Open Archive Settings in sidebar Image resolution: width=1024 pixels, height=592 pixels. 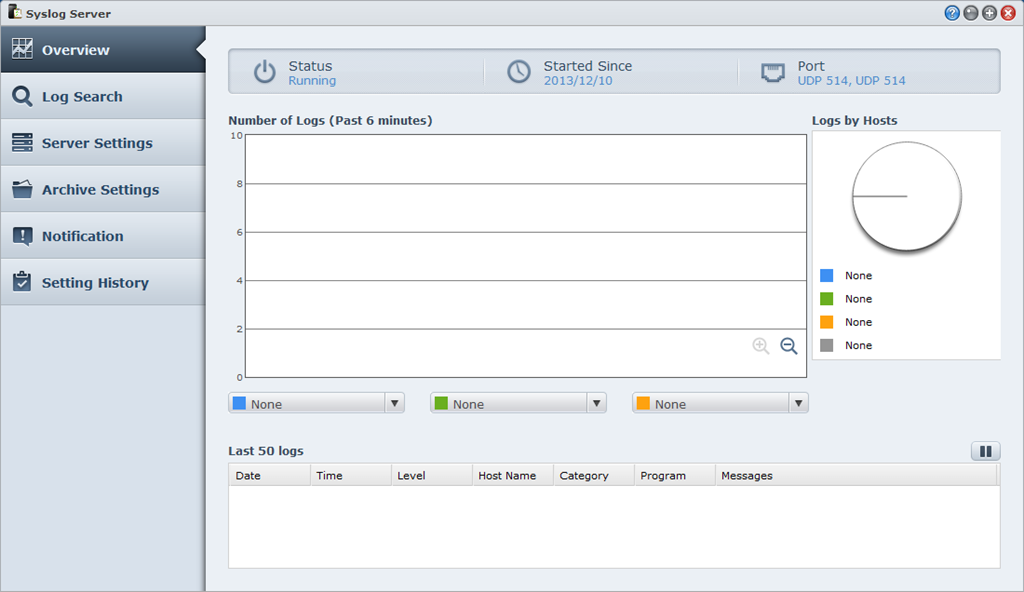pos(100,190)
